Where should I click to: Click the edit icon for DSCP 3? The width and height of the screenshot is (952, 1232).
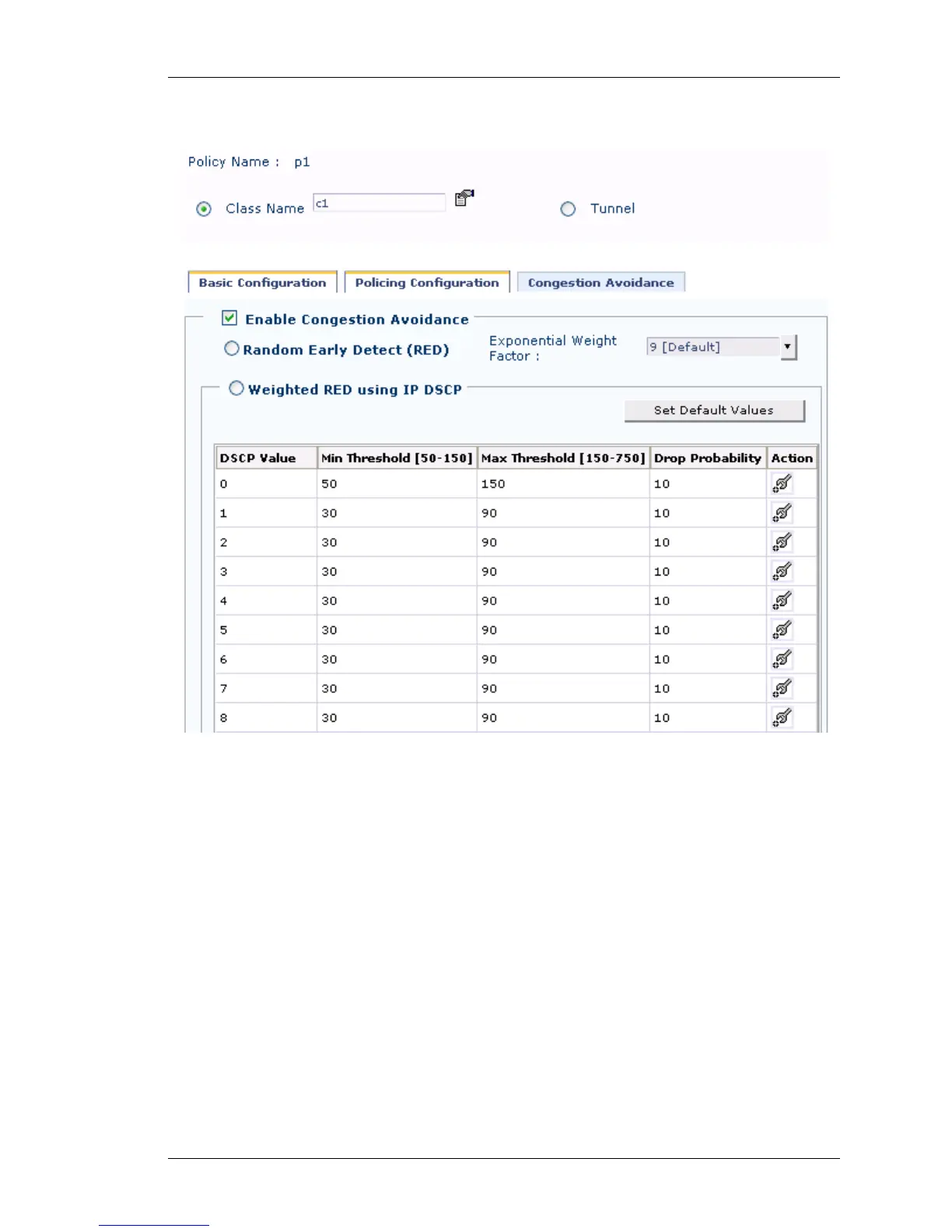click(x=782, y=572)
